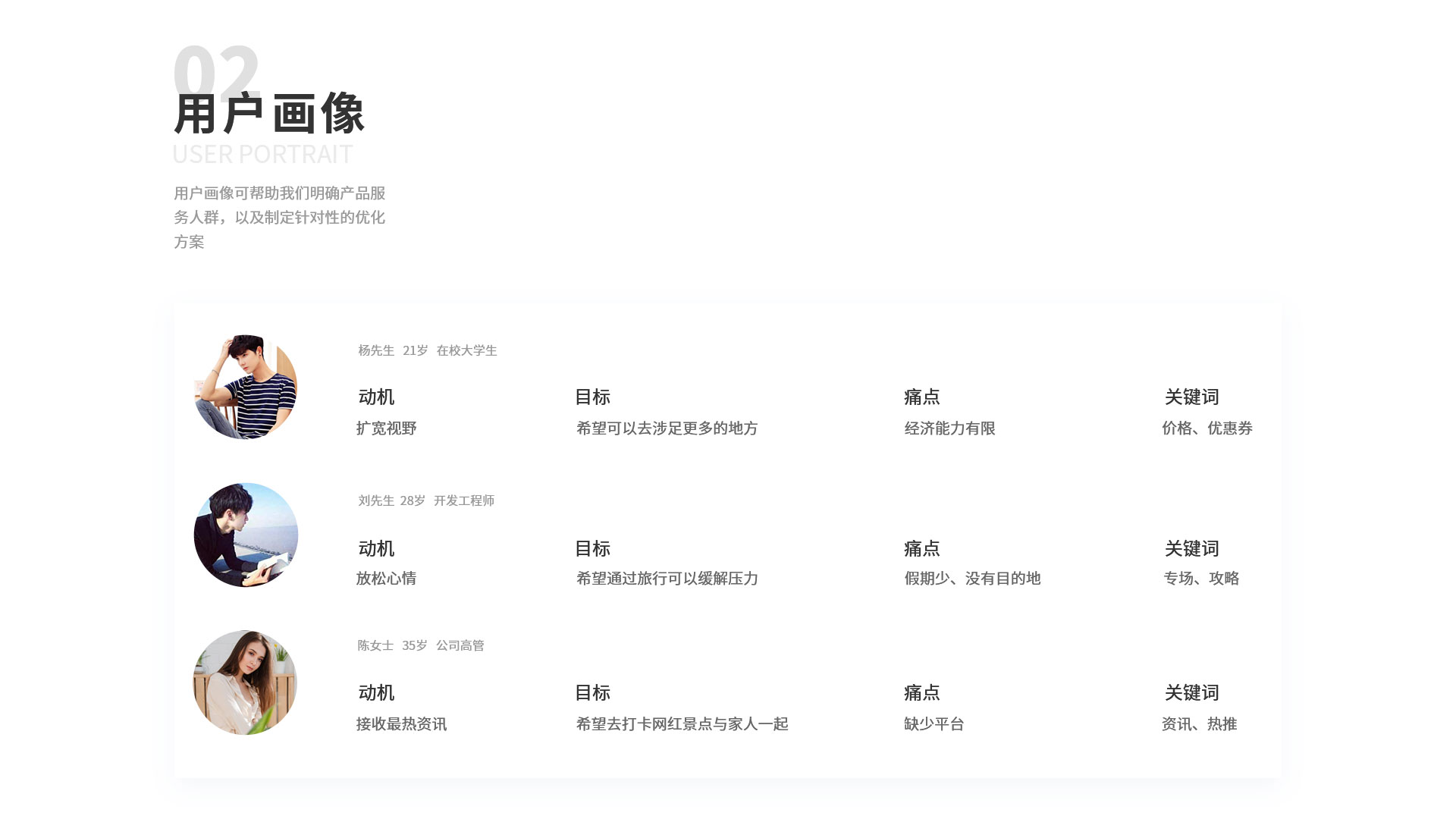Image resolution: width=1456 pixels, height=819 pixels.
Task: Click the text 放松心情
Action: coord(387,579)
